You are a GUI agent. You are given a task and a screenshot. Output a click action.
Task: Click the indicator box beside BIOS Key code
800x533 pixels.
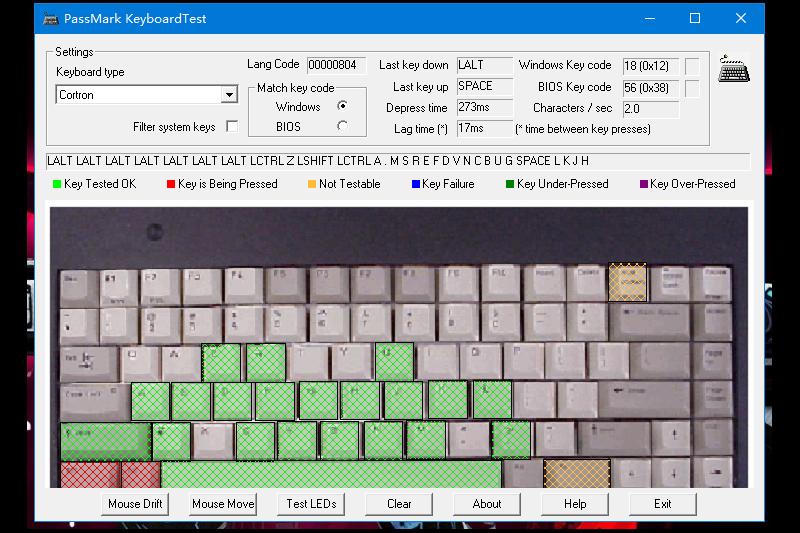pos(692,88)
